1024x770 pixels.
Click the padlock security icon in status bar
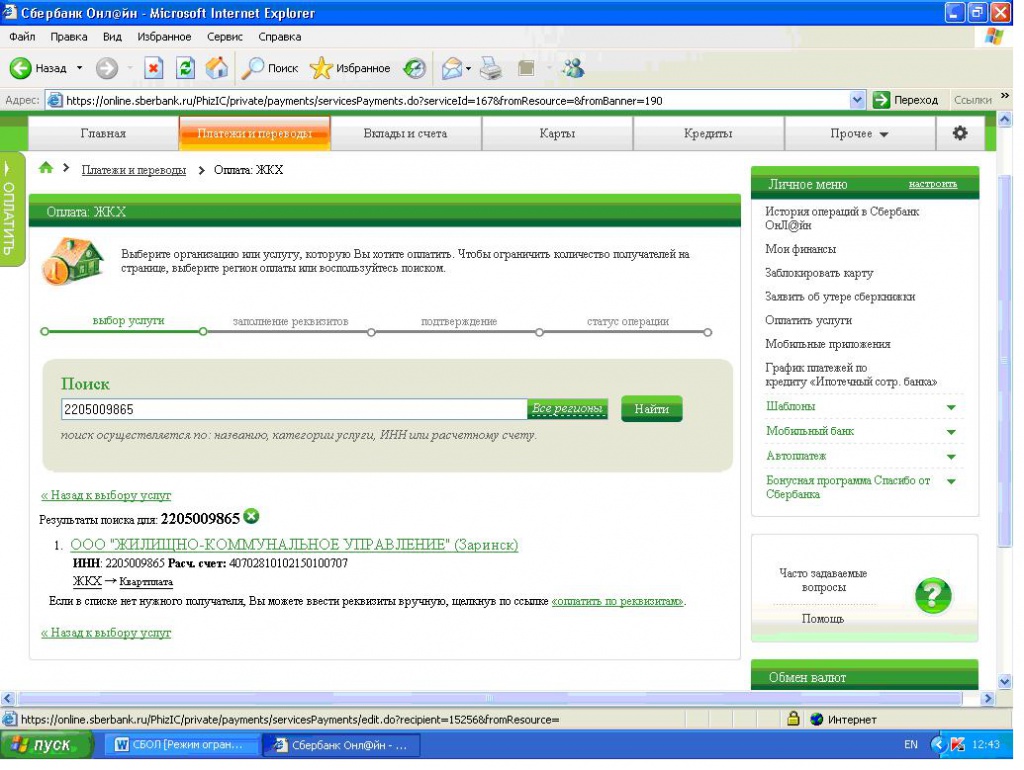click(793, 719)
